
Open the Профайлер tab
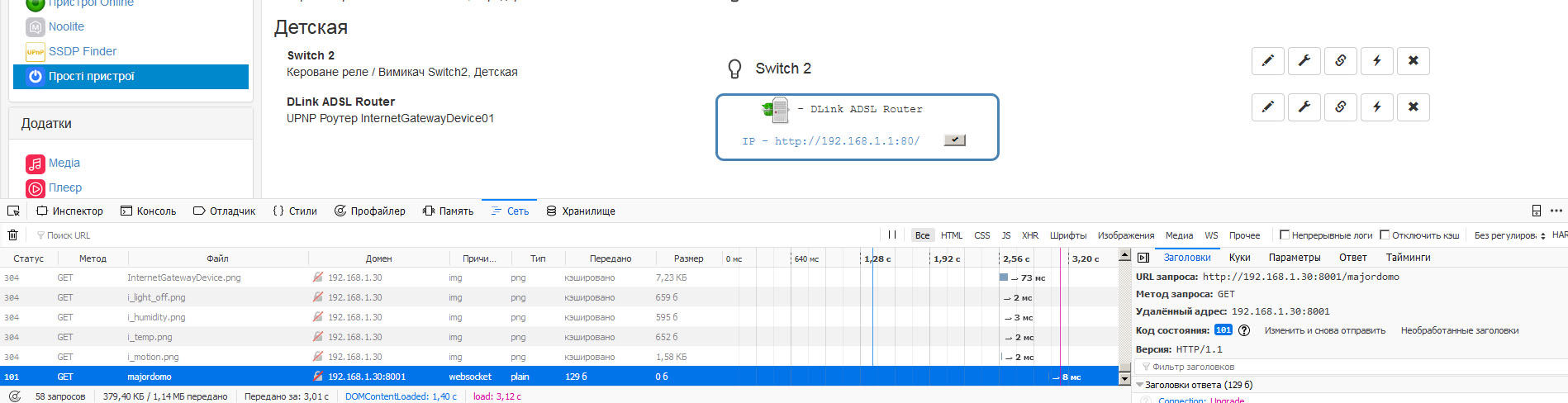370,211
